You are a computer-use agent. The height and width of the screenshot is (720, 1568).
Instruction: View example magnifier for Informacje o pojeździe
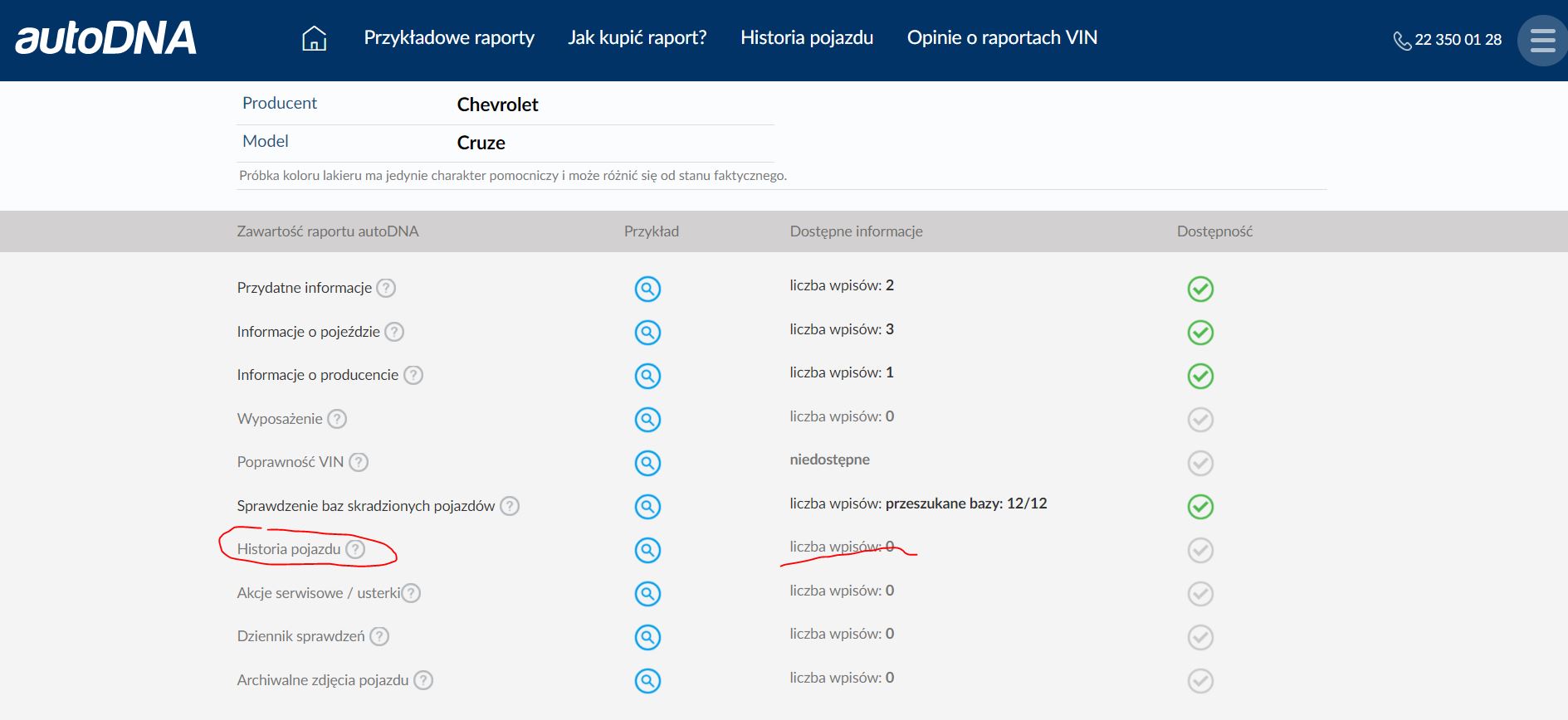(x=647, y=333)
